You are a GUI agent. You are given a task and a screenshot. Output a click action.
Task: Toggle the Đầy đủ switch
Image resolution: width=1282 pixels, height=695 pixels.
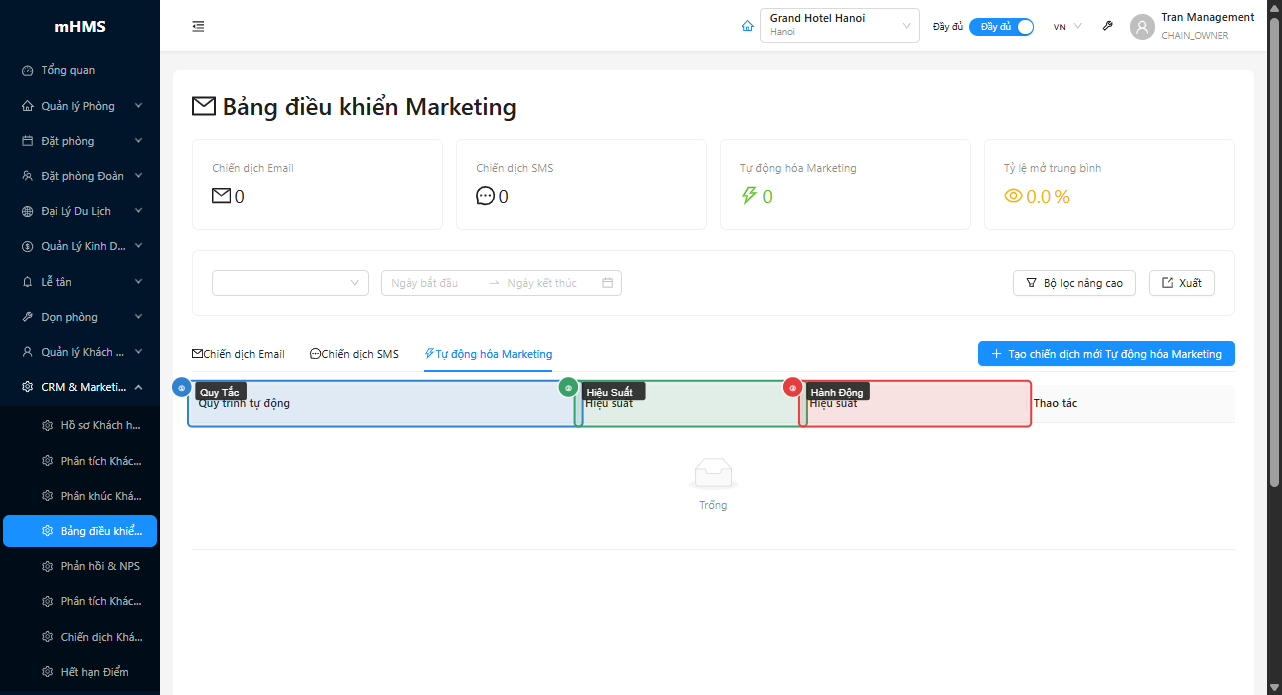coord(1001,27)
